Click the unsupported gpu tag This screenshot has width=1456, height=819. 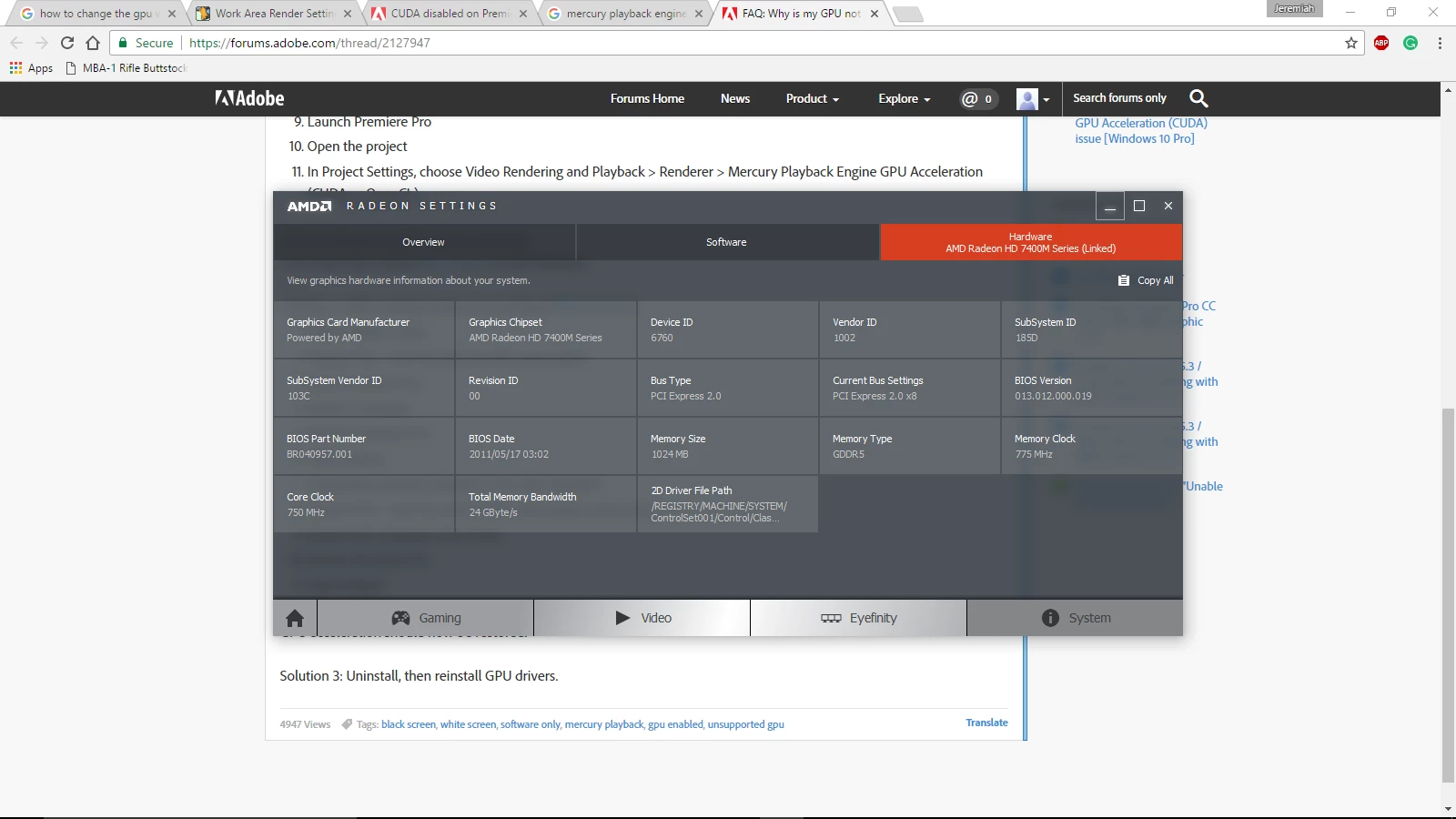click(746, 724)
